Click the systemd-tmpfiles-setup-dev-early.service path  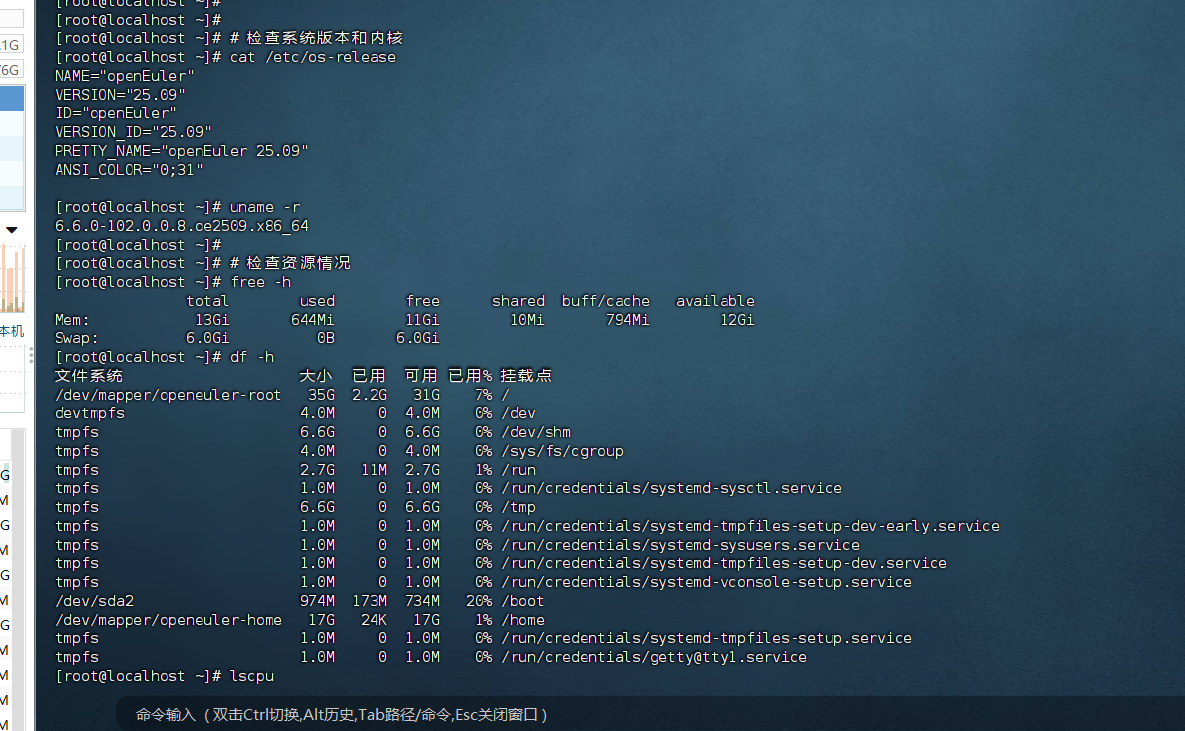tap(750, 526)
